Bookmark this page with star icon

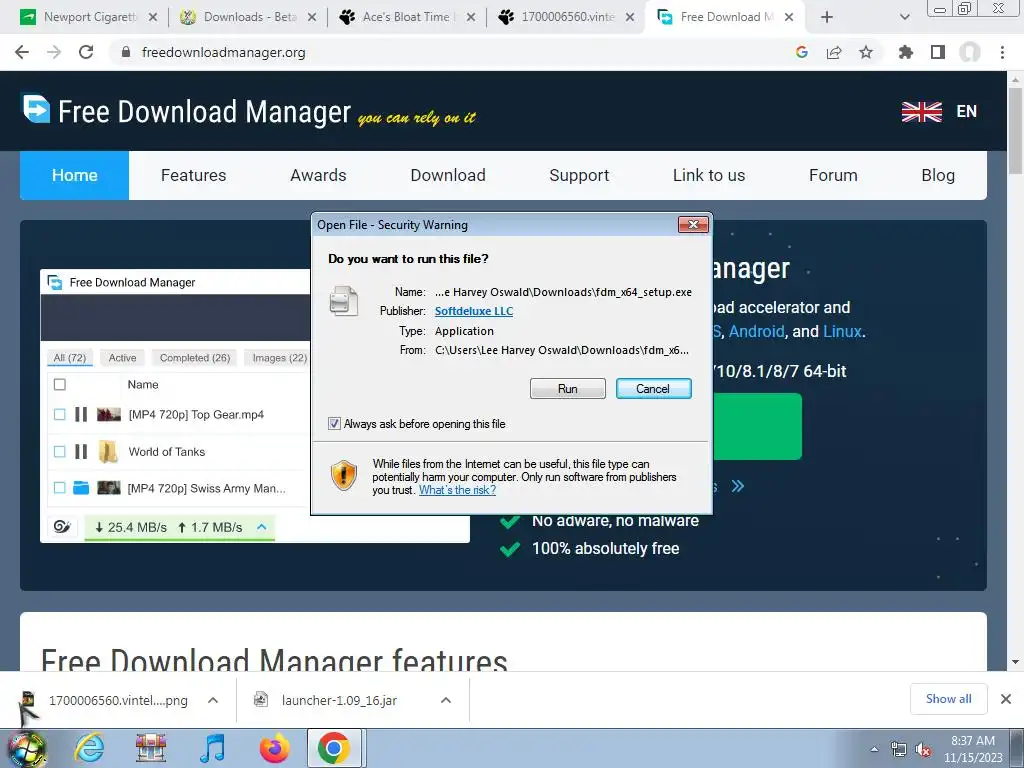(866, 52)
